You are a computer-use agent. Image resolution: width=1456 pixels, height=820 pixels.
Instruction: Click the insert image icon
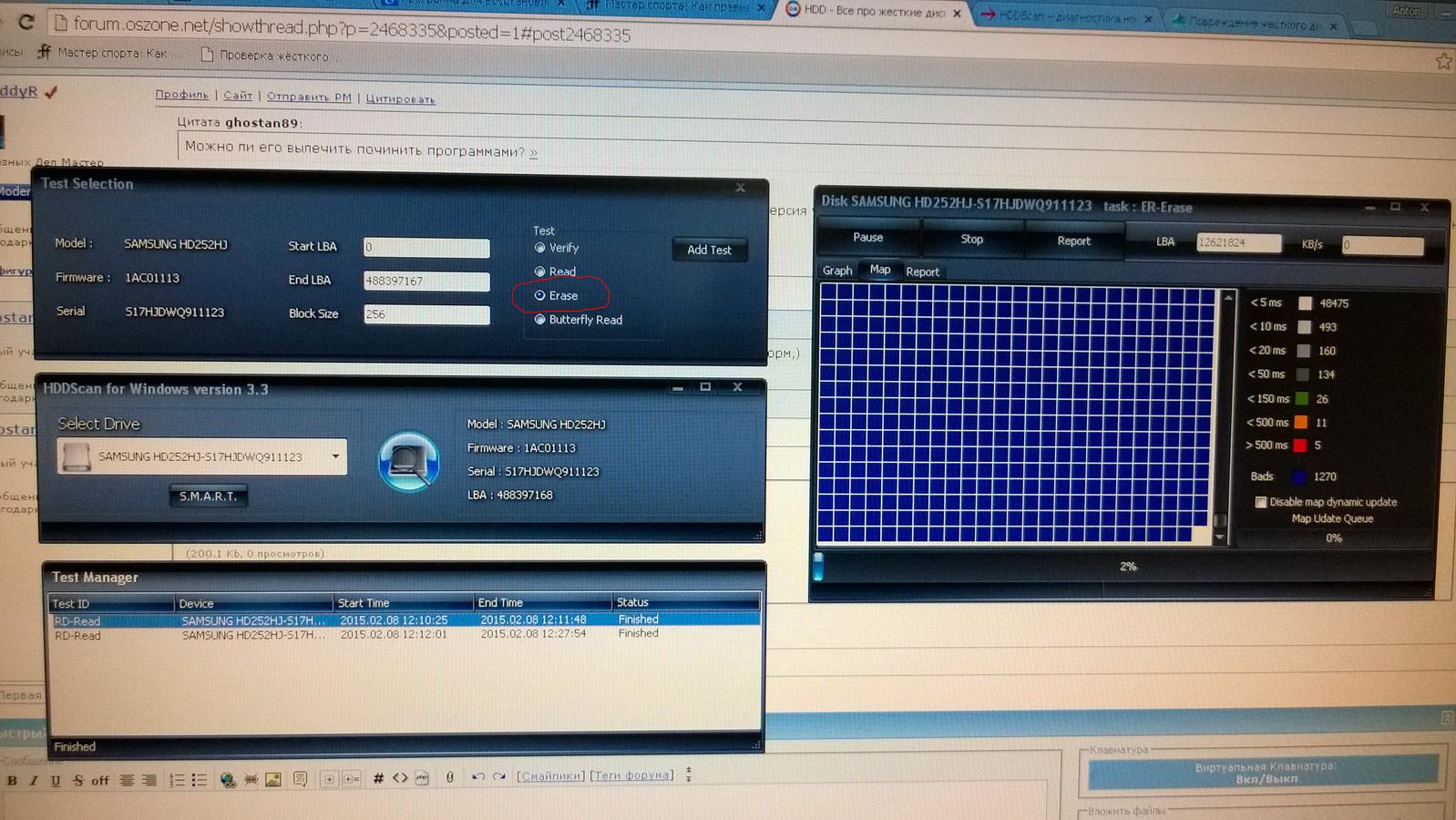(x=272, y=780)
